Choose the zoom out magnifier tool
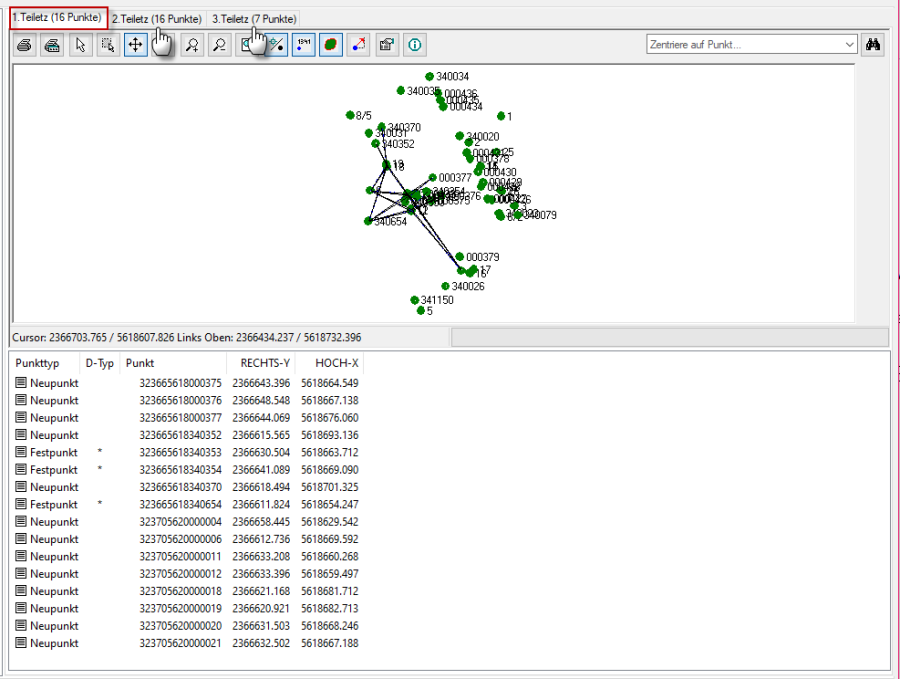Image resolution: width=900 pixels, height=679 pixels. click(x=219, y=45)
